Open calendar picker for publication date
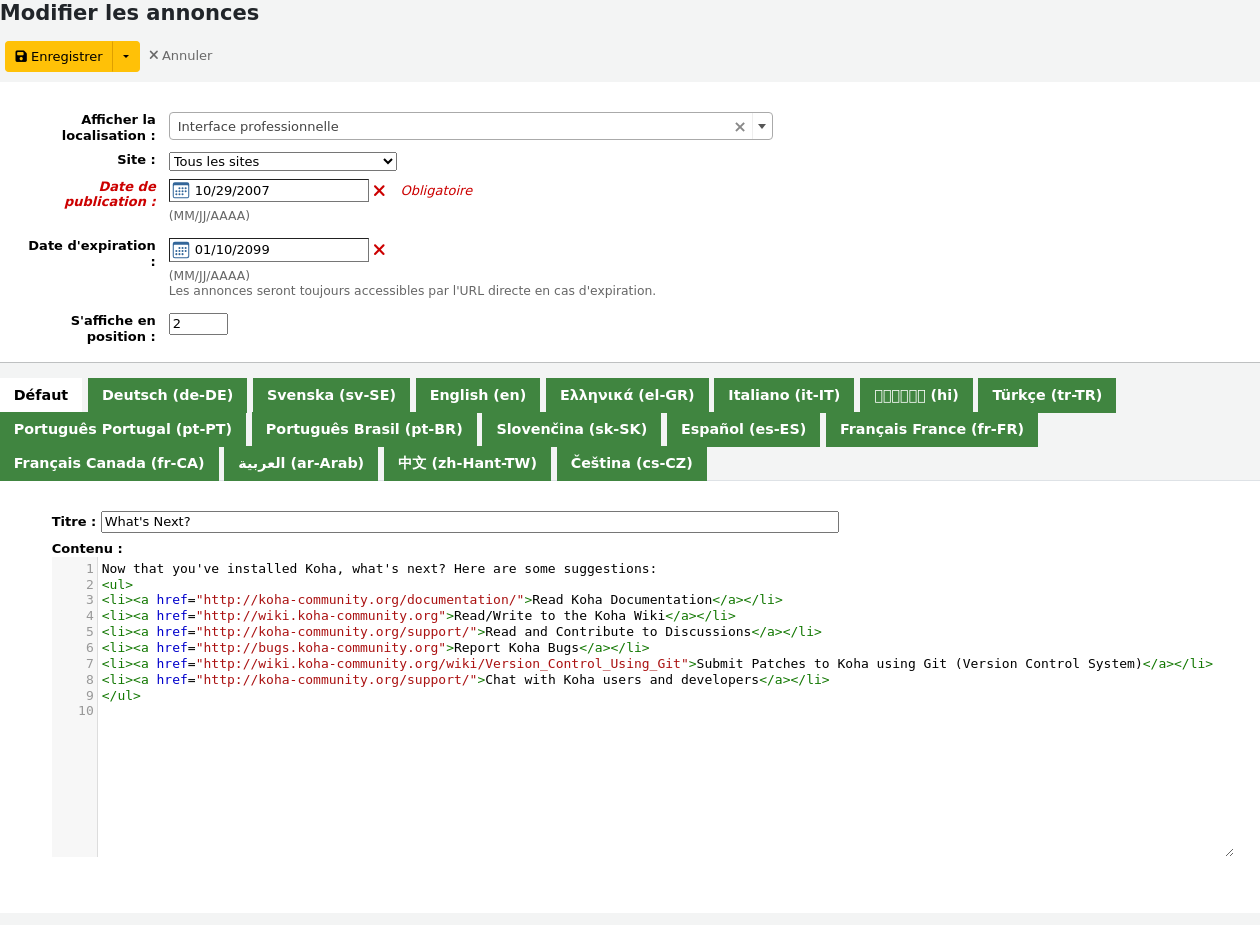 (181, 190)
